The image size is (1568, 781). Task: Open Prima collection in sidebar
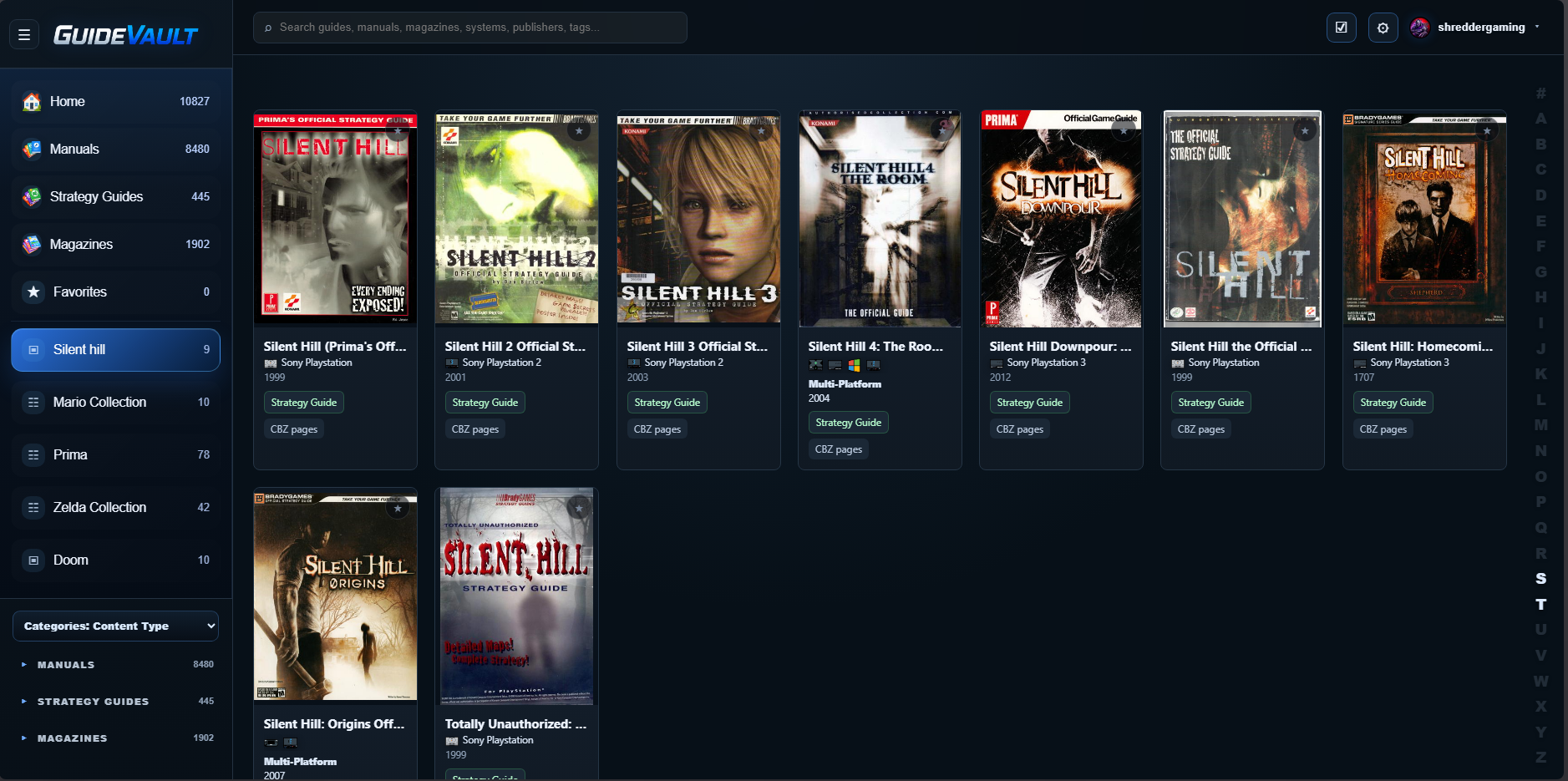[115, 455]
